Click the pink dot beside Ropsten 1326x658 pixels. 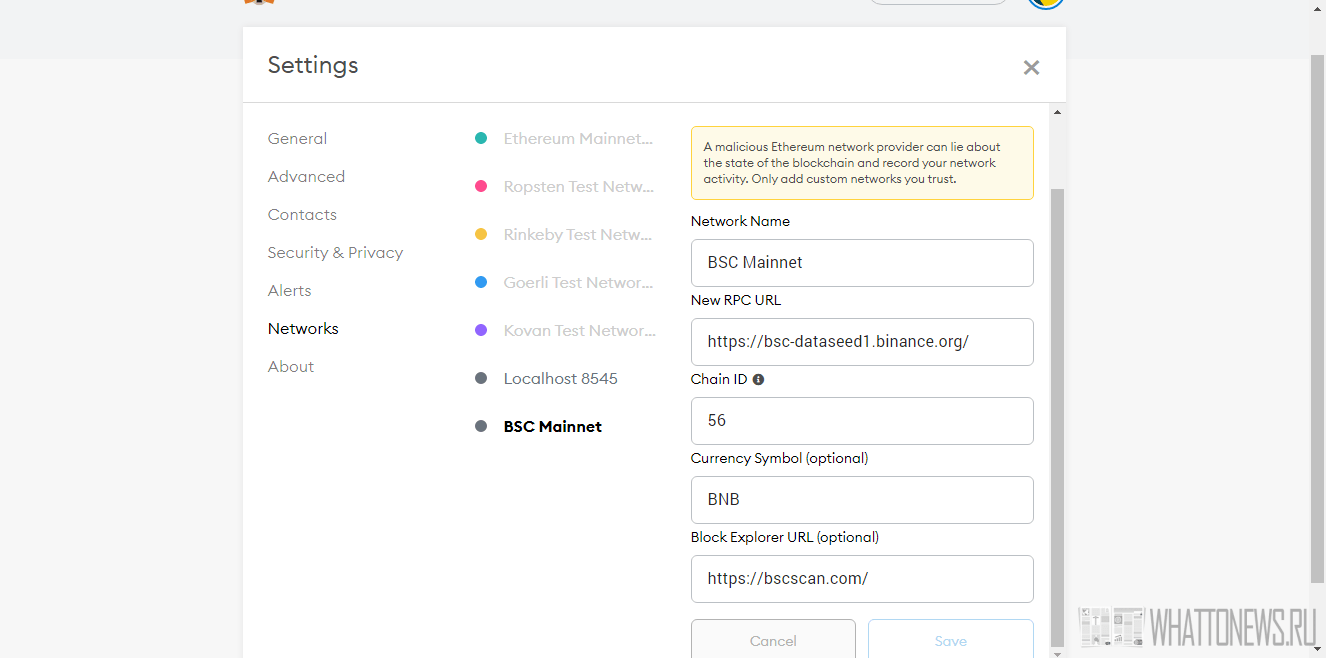tap(481, 187)
